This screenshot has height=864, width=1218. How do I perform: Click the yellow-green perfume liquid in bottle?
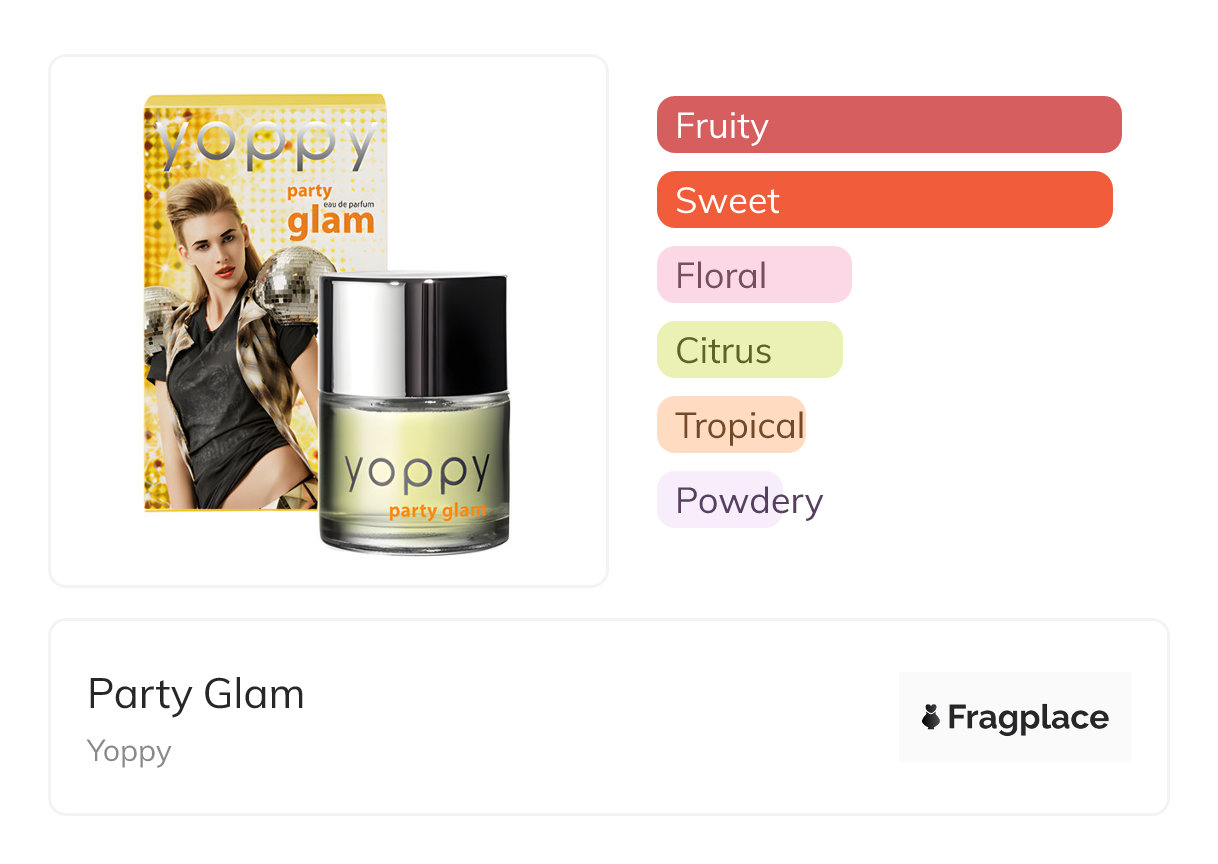tap(413, 430)
